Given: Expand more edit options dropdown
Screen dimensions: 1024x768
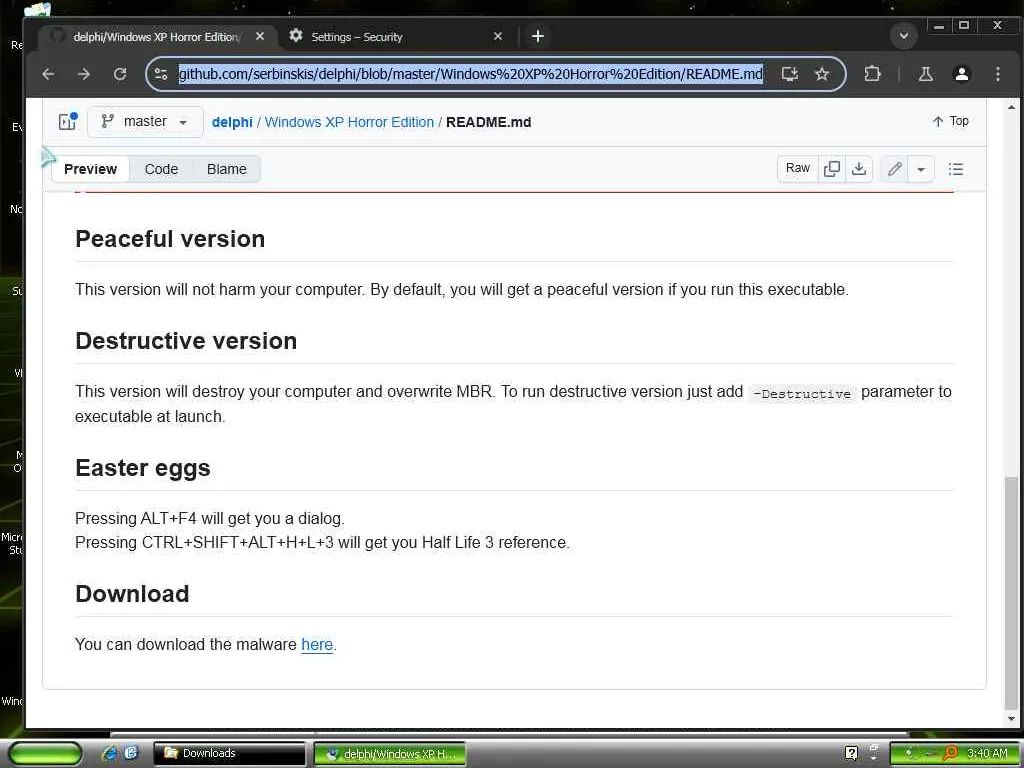Looking at the screenshot, I should tap(921, 169).
